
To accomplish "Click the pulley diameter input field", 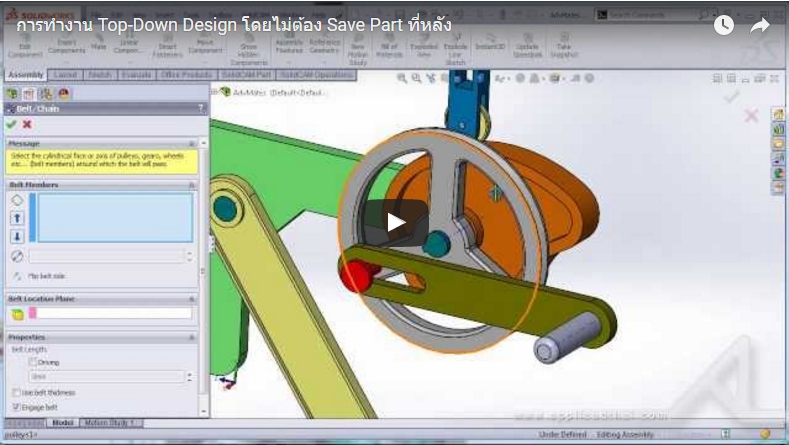I will 107,256.
